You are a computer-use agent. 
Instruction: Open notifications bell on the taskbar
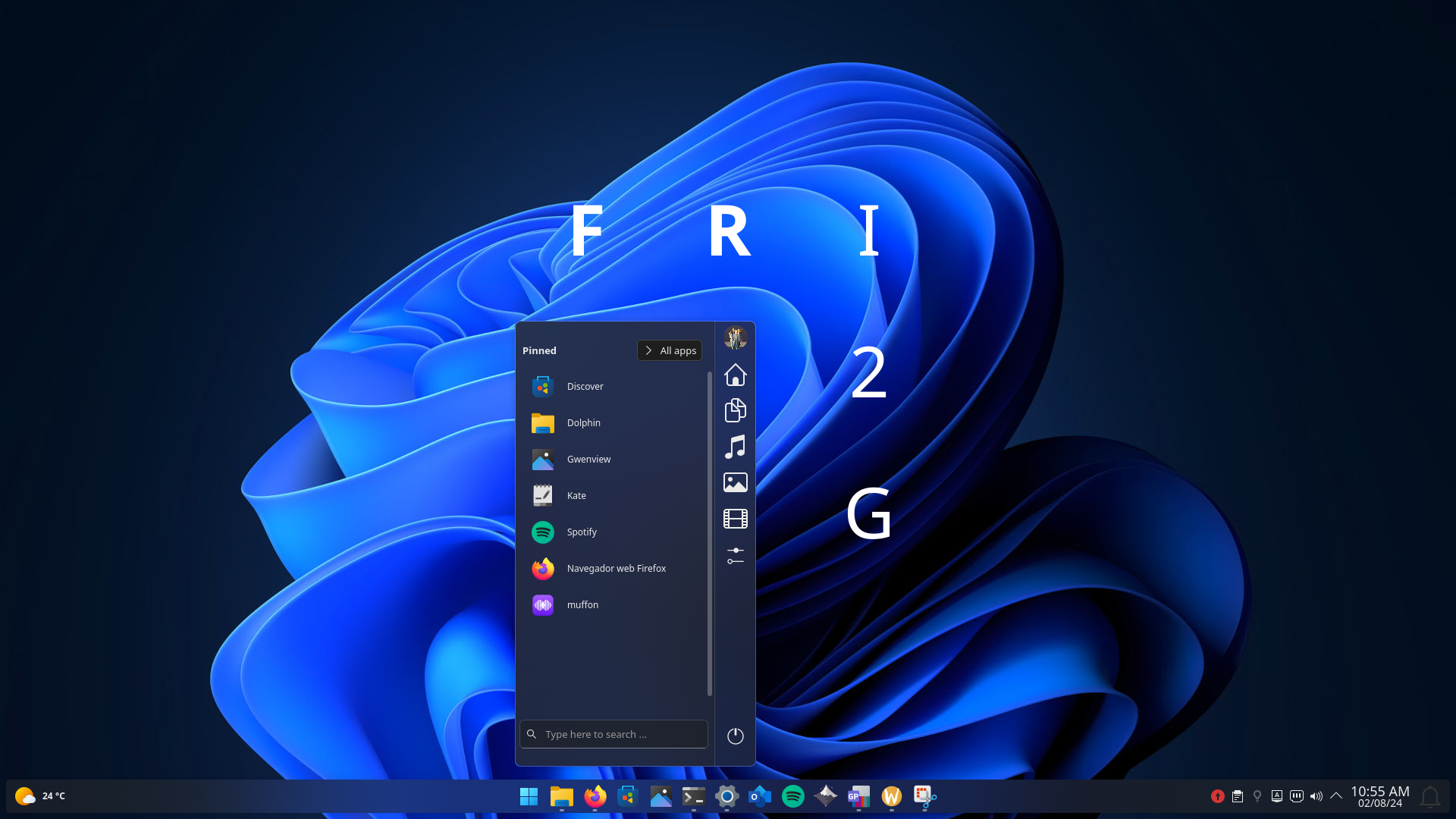[1429, 796]
